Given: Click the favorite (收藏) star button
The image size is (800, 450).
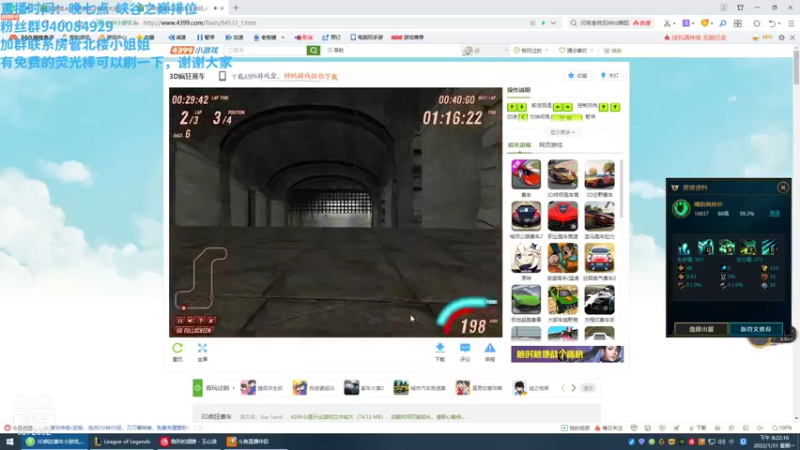Looking at the screenshot, I should click(x=578, y=76).
